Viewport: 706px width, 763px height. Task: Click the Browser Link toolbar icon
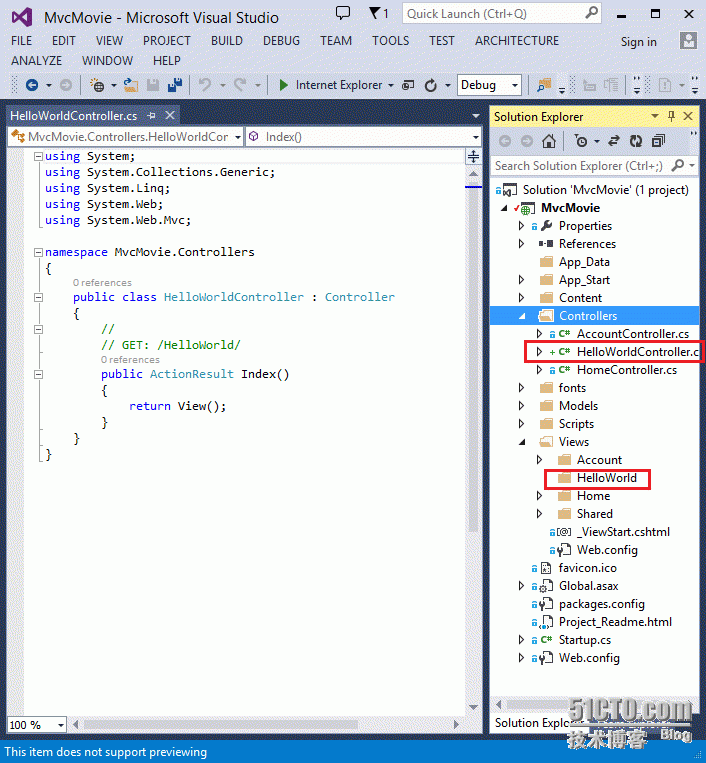tap(408, 85)
